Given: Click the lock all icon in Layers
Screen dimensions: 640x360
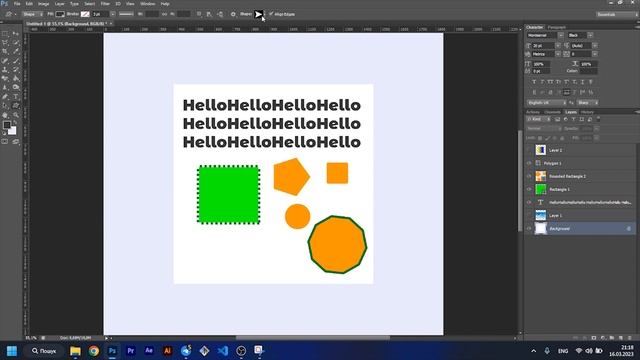Looking at the screenshot, I should 562,138.
